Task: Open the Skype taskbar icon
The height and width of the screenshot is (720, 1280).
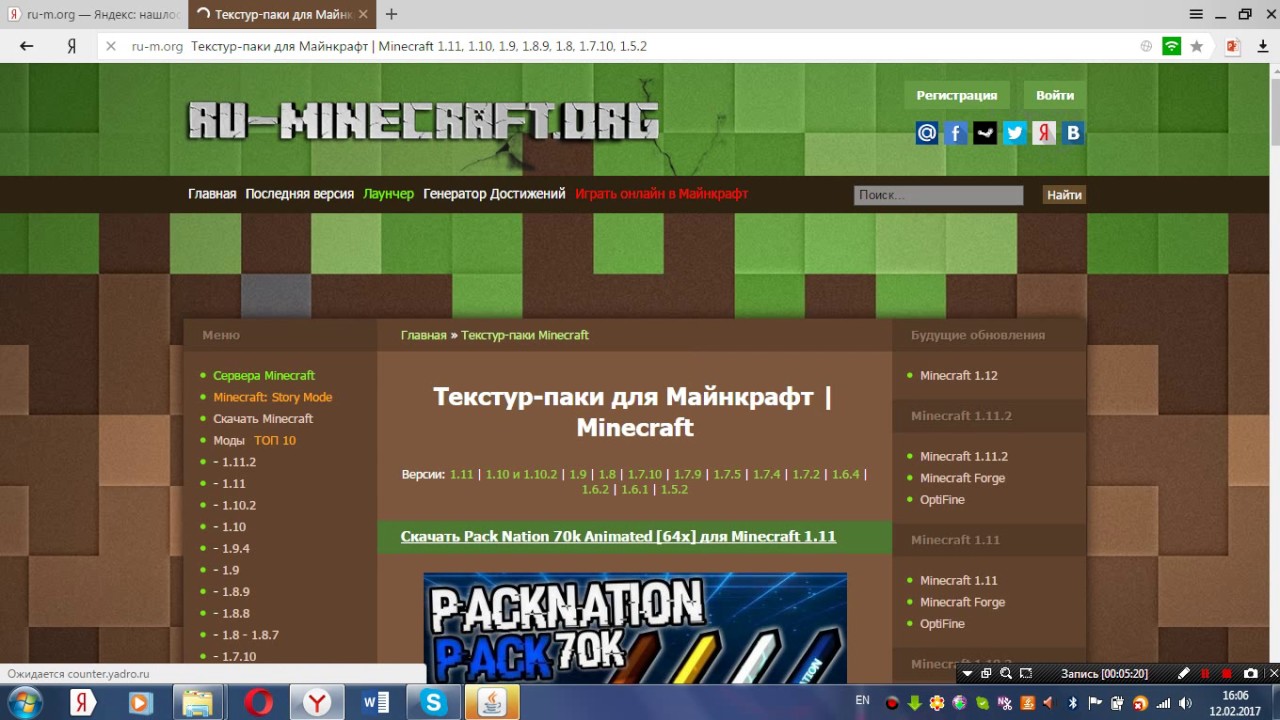Action: (433, 703)
